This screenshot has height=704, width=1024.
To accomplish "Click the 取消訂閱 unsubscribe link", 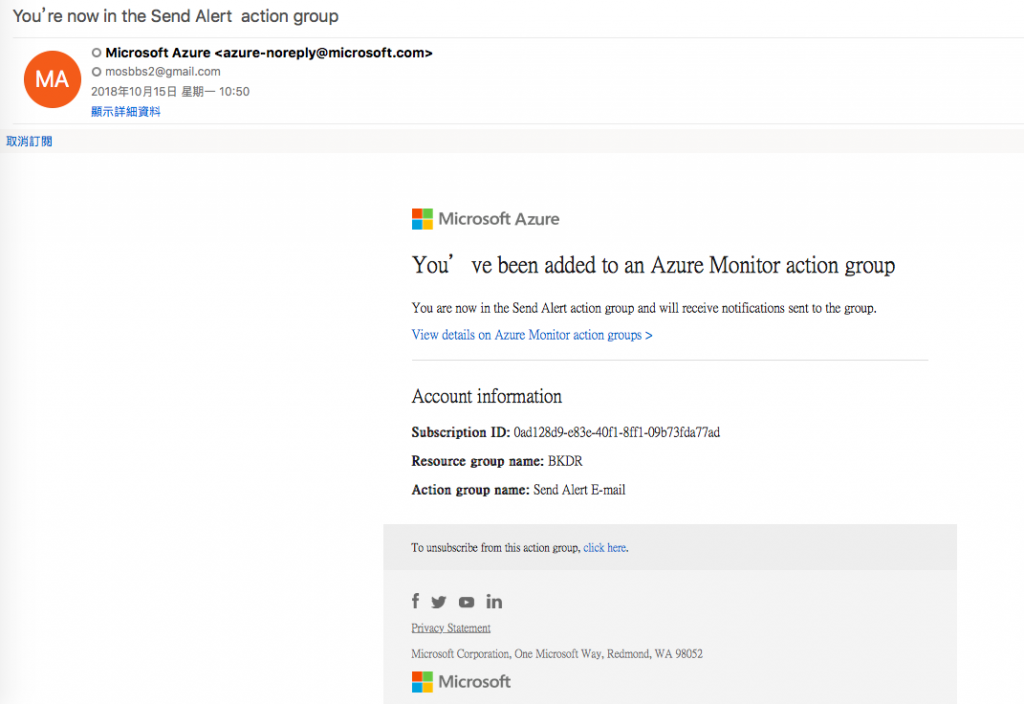I will point(29,141).
